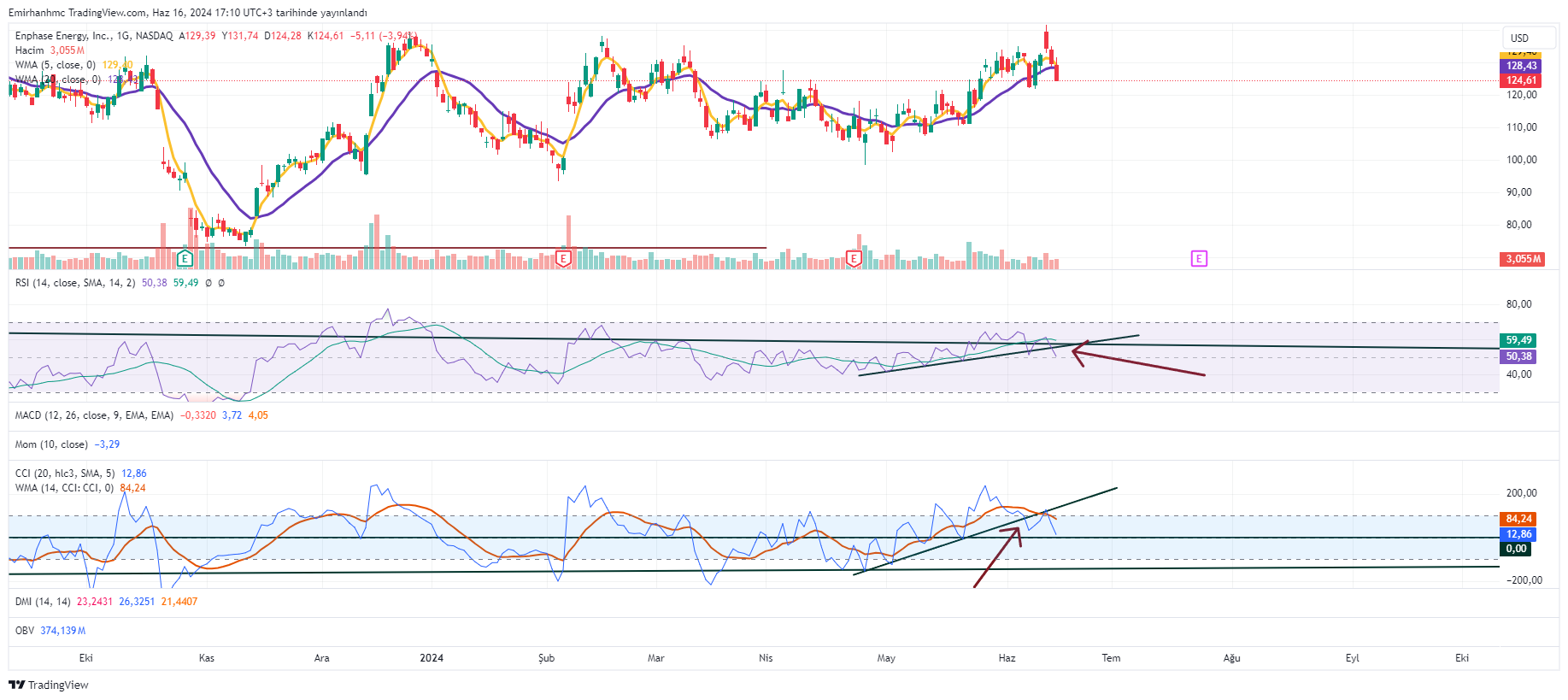Viewport: 1568px width, 700px height.
Task: Click the orange 84,24 CCI axis label
Action: (x=1519, y=519)
